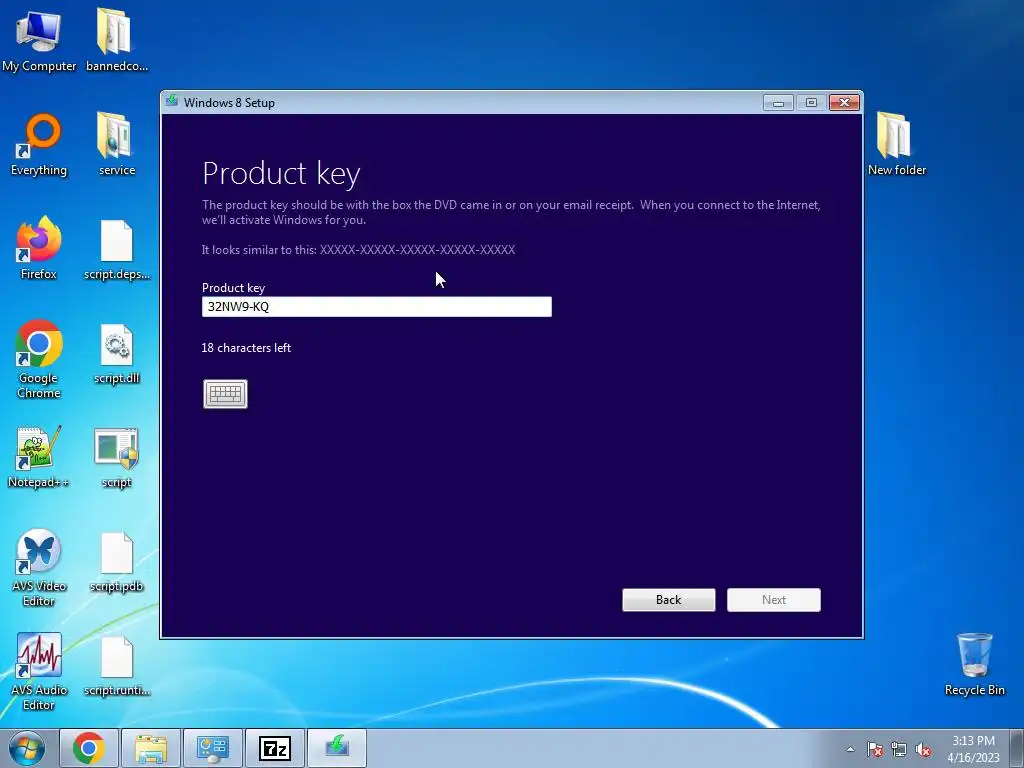This screenshot has height=768, width=1024.
Task: Click the network status tray icon
Action: tap(899, 750)
